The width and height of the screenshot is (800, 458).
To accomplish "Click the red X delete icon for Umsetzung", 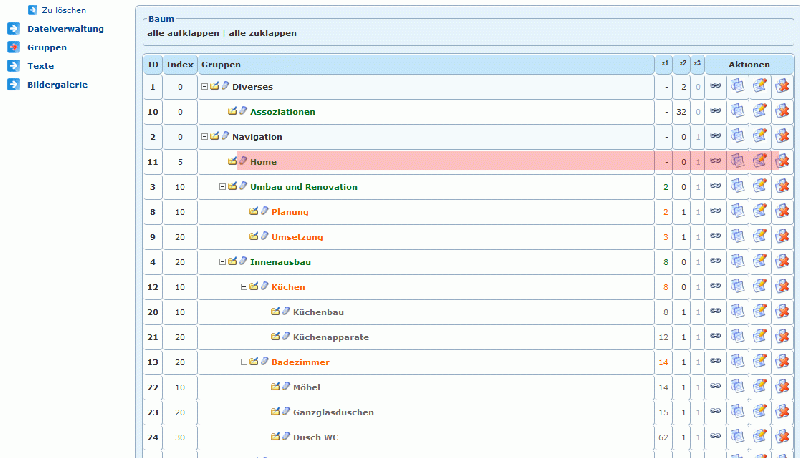I will (782, 236).
